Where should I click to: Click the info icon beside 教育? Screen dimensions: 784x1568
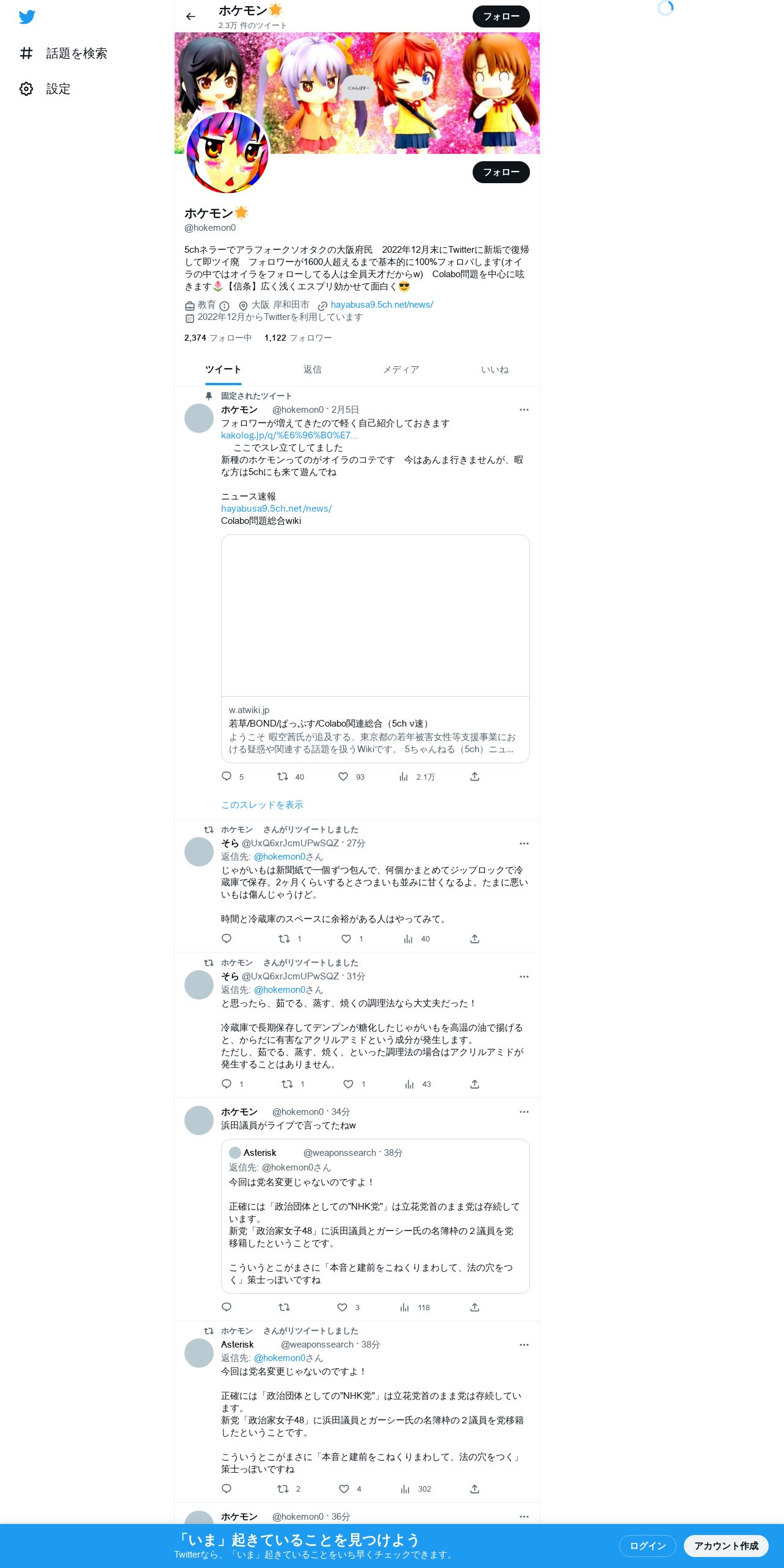tap(225, 305)
